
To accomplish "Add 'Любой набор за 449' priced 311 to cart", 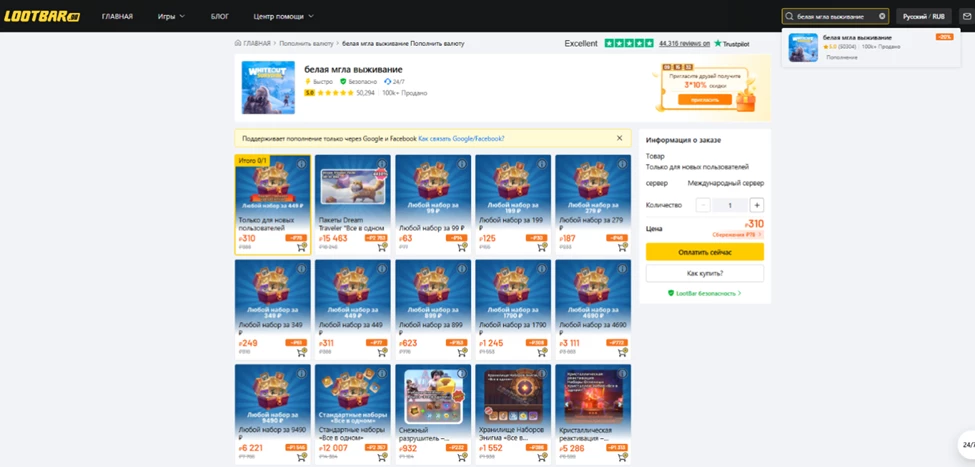I will point(382,351).
